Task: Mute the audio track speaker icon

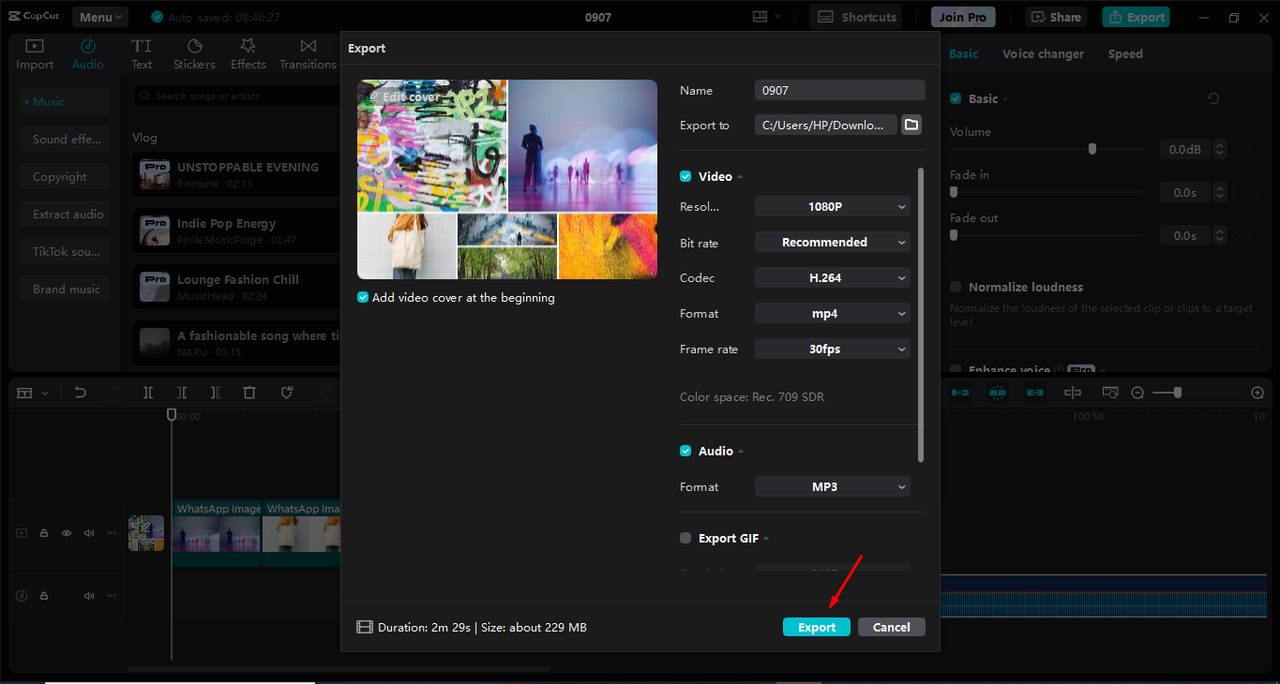Action: [89, 595]
